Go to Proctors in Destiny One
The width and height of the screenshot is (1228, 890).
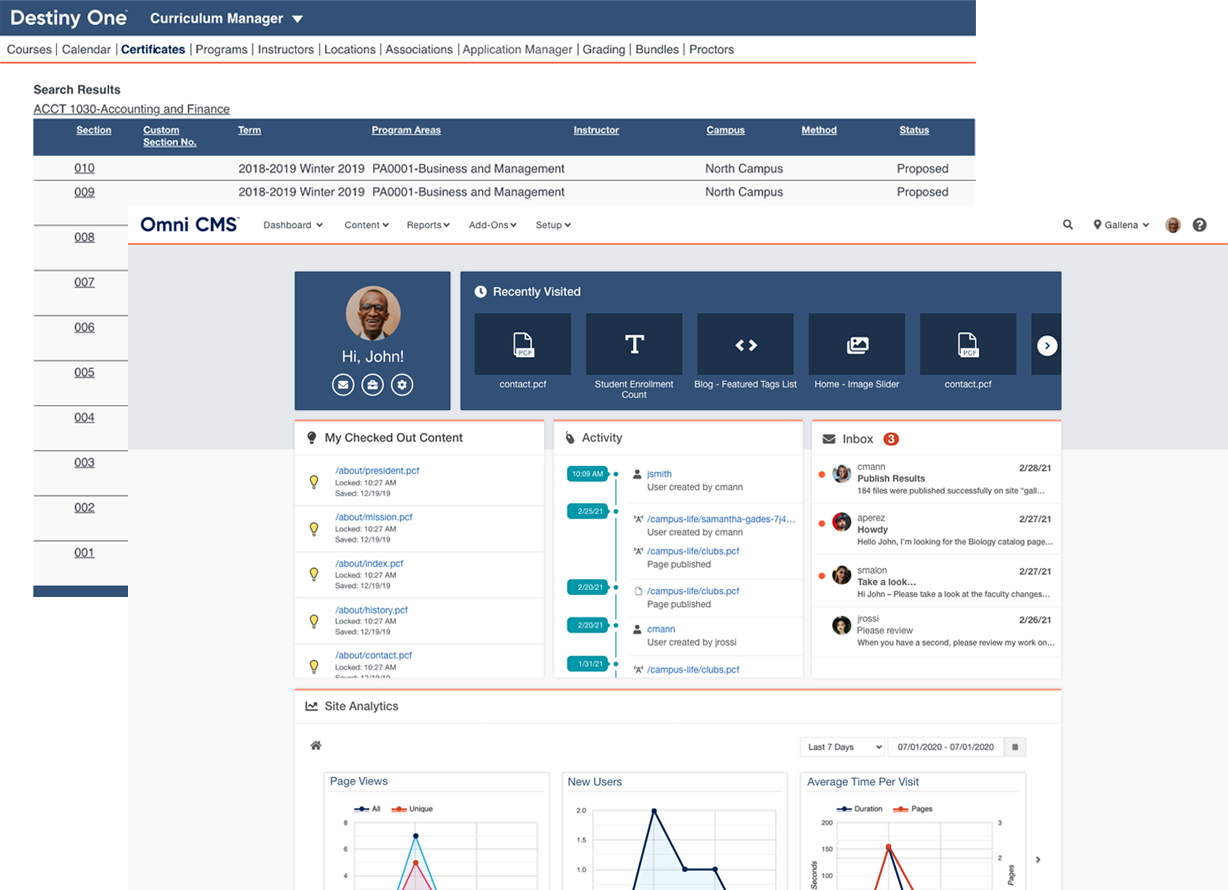click(x=712, y=49)
